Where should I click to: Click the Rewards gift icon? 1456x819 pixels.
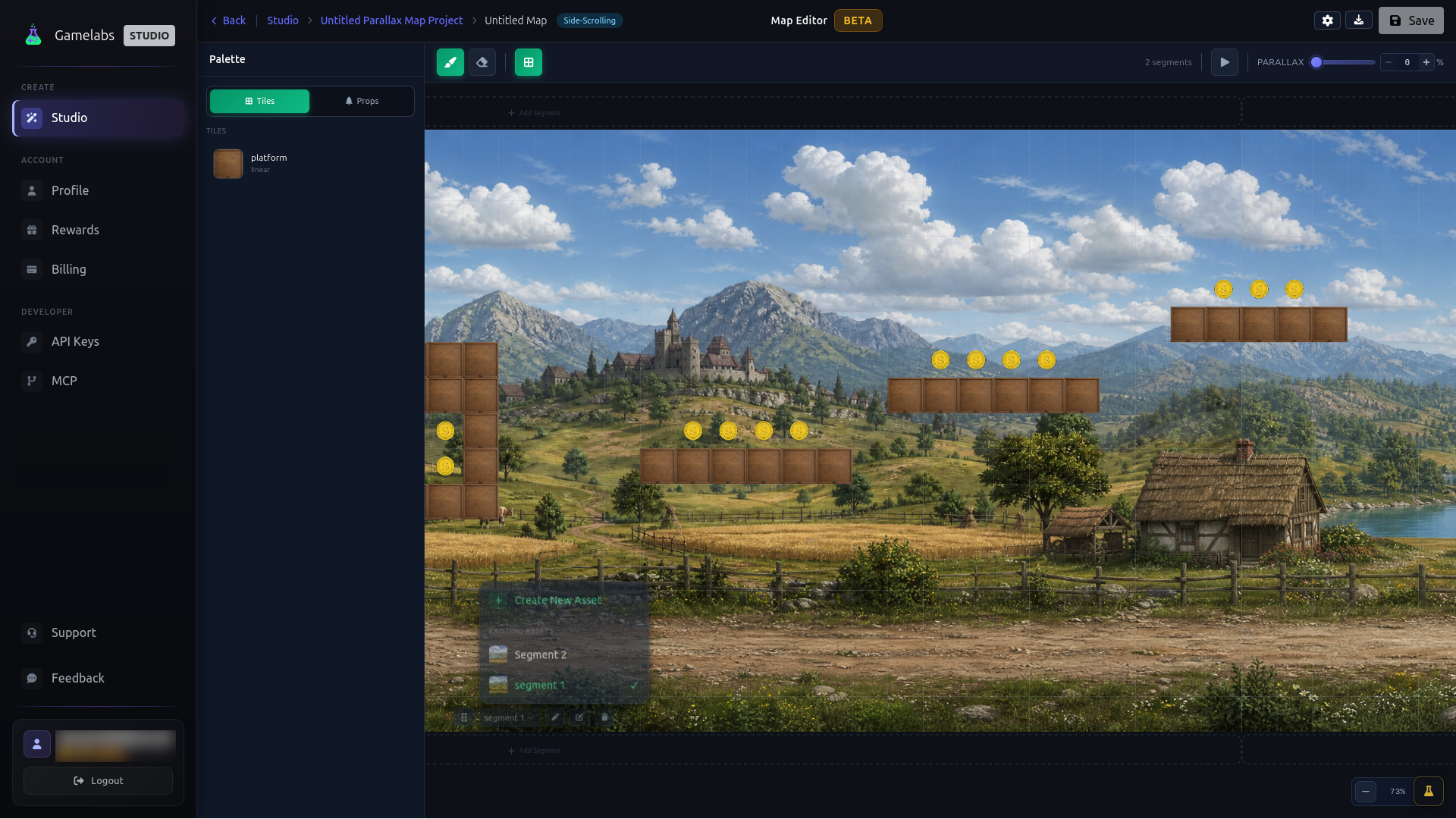click(32, 230)
